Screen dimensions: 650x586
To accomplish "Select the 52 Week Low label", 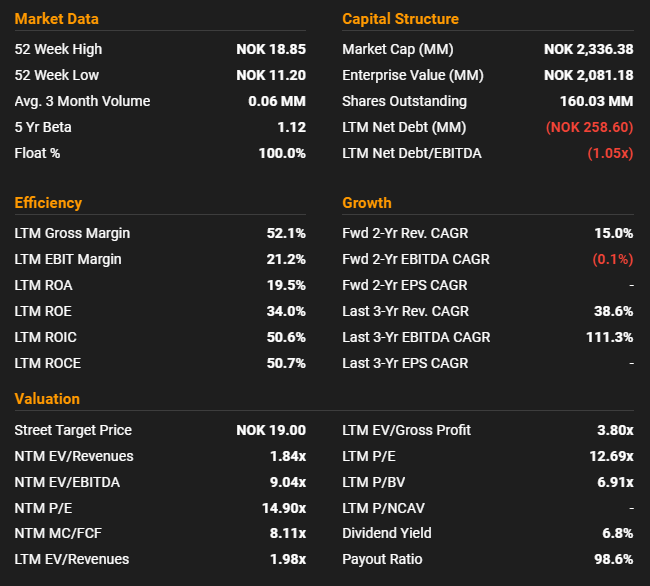I will click(x=57, y=75).
